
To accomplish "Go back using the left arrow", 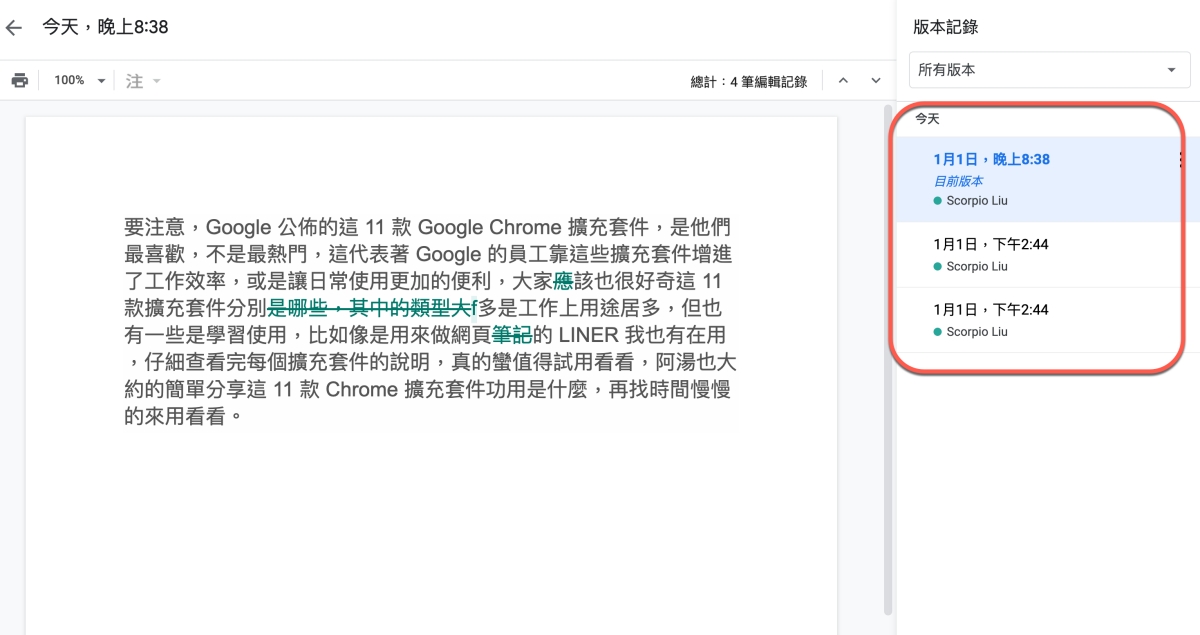I will [13, 28].
